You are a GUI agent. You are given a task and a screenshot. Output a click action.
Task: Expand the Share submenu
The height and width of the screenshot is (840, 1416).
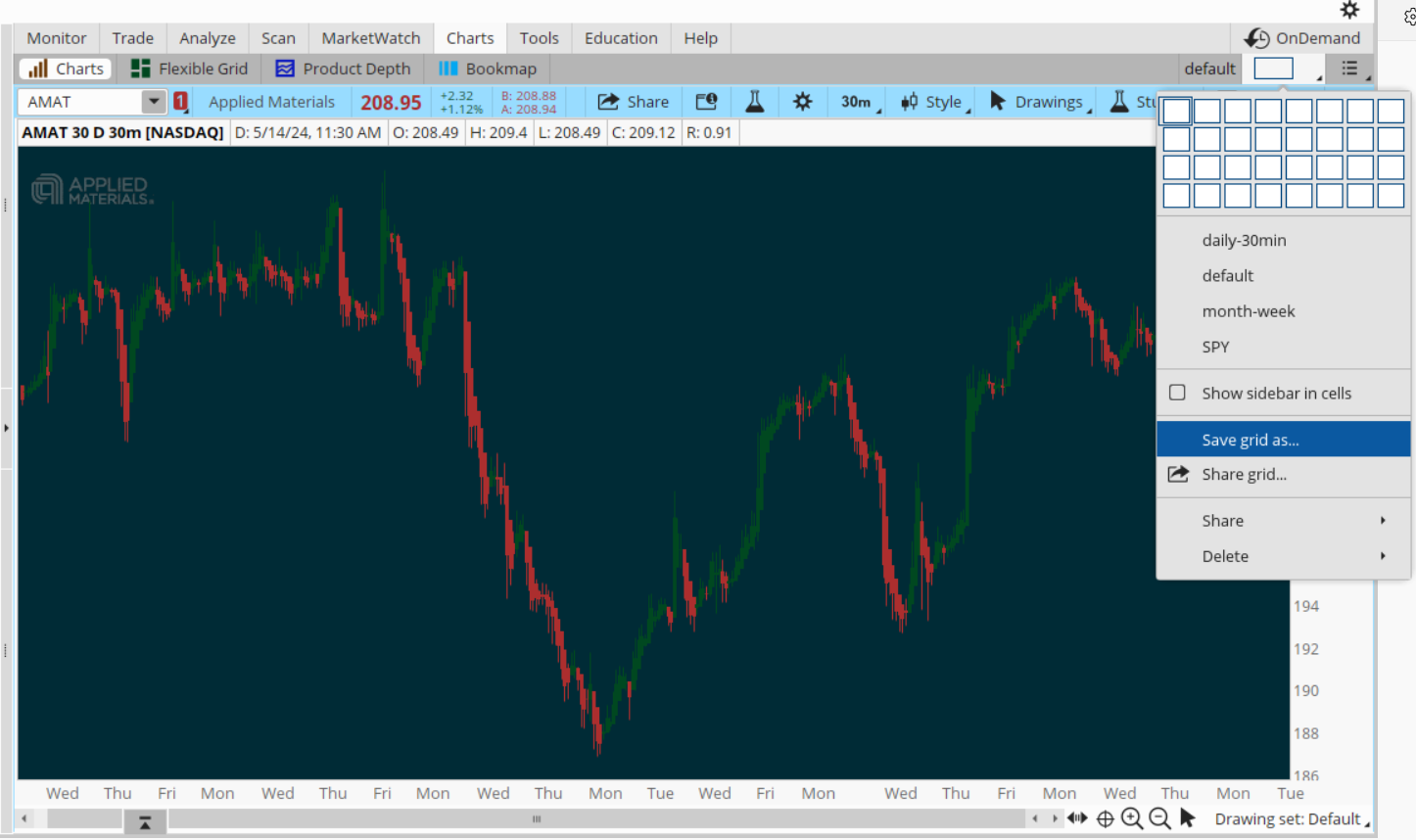pyautogui.click(x=1283, y=521)
